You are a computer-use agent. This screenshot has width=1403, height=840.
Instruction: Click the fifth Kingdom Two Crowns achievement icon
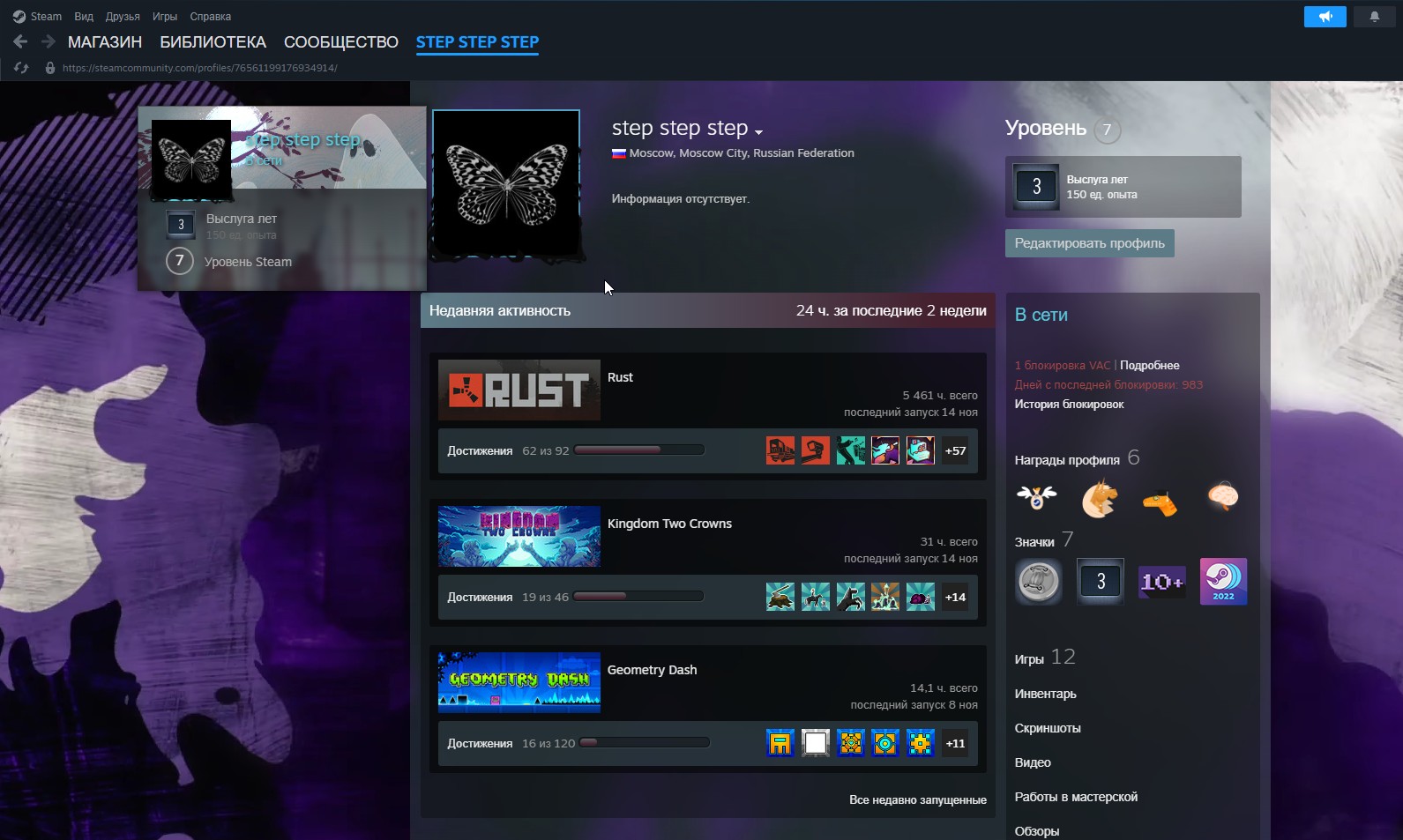pos(921,597)
